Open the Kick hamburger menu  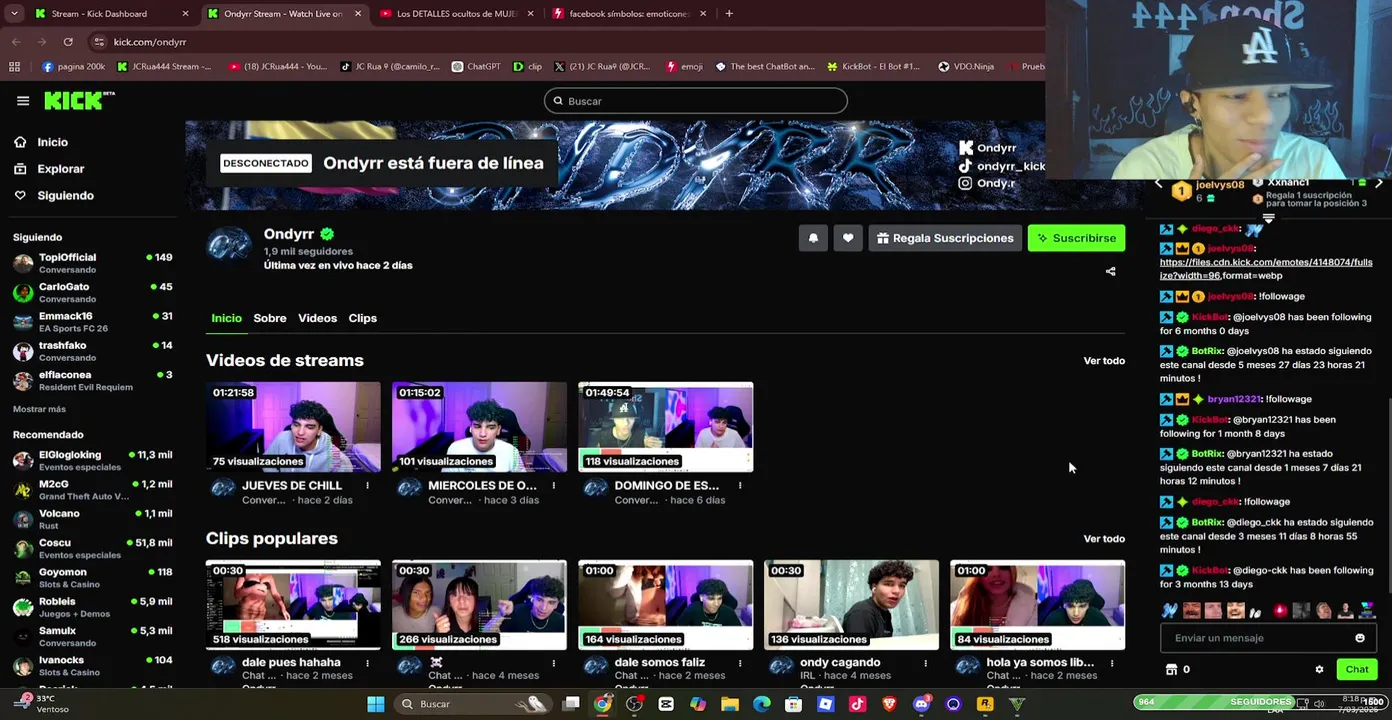(23, 100)
